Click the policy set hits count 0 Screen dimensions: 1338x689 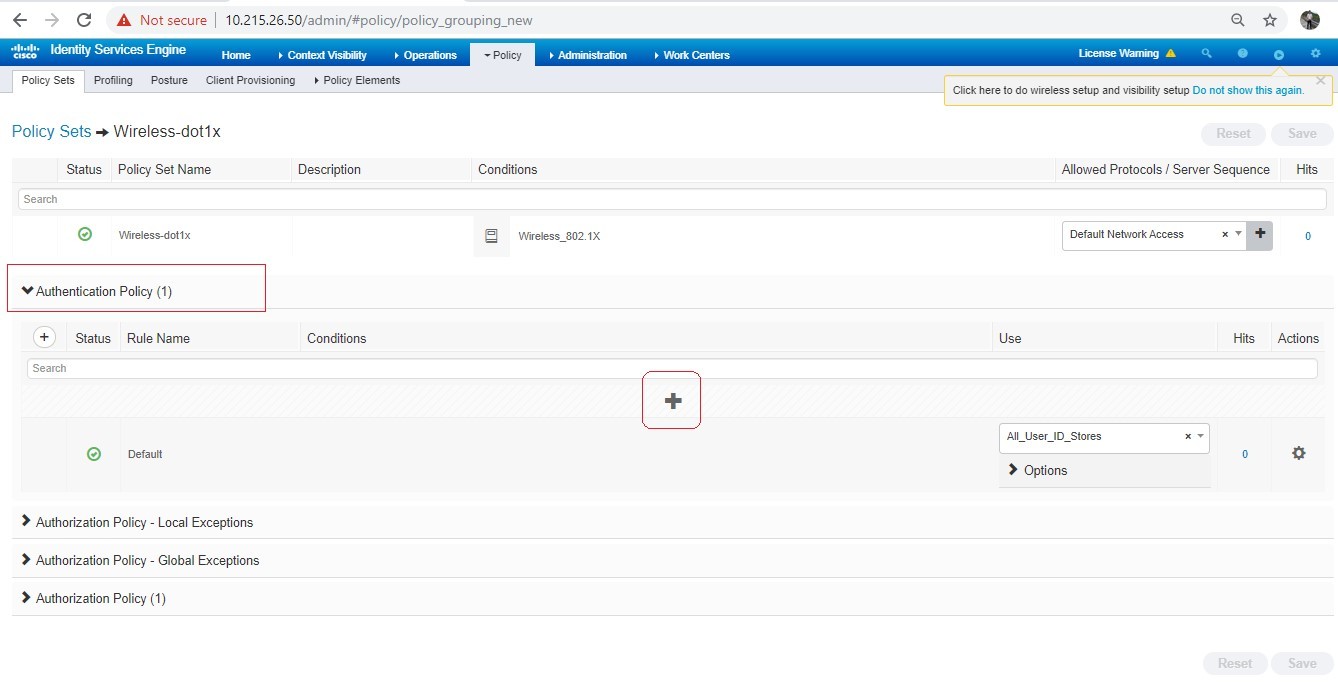(x=1308, y=236)
